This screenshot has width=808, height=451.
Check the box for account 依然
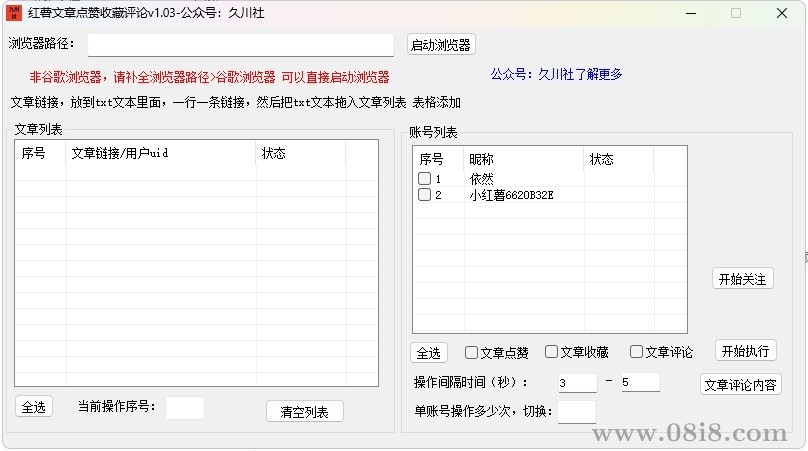[425, 179]
